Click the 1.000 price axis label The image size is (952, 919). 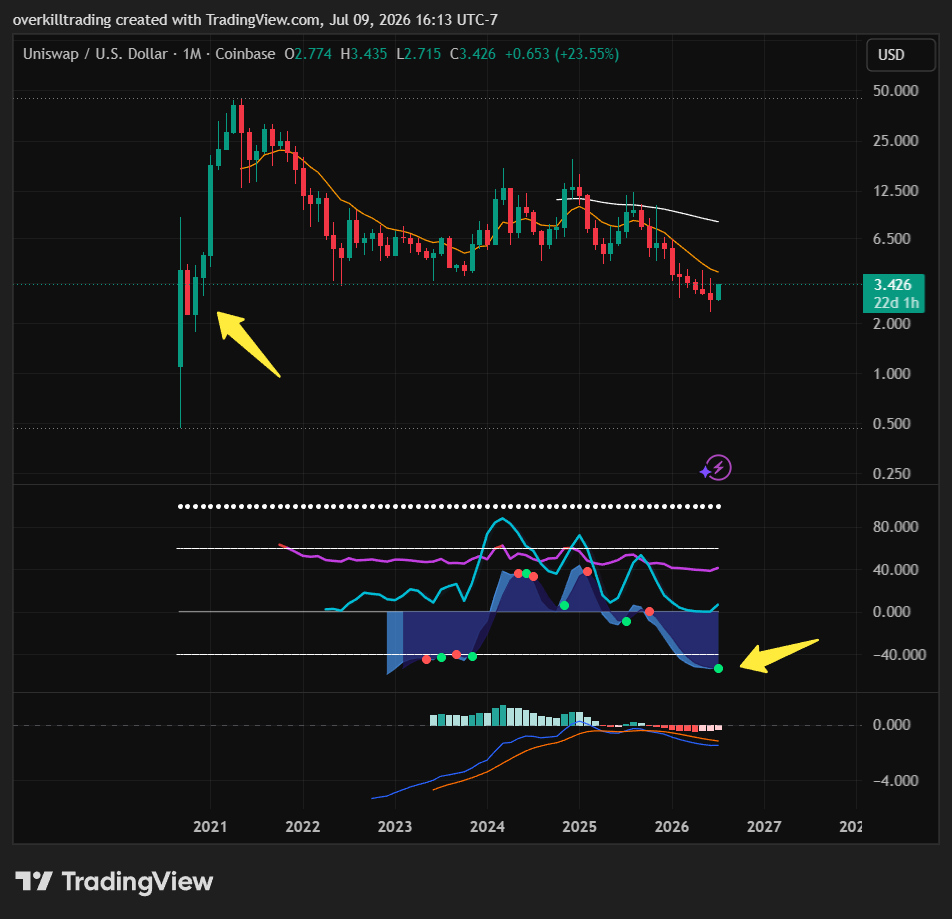pos(892,374)
